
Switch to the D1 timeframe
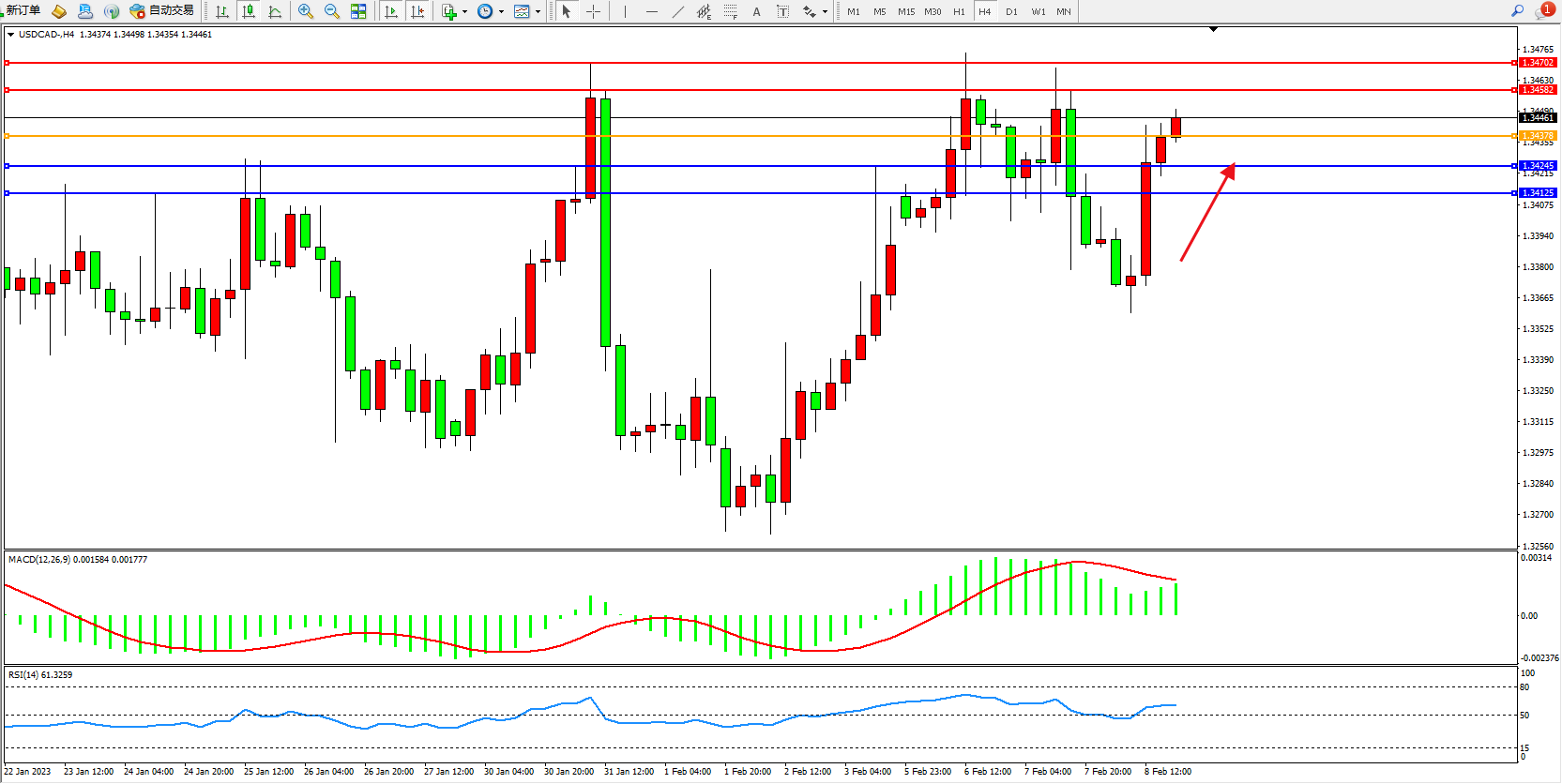point(1011,11)
